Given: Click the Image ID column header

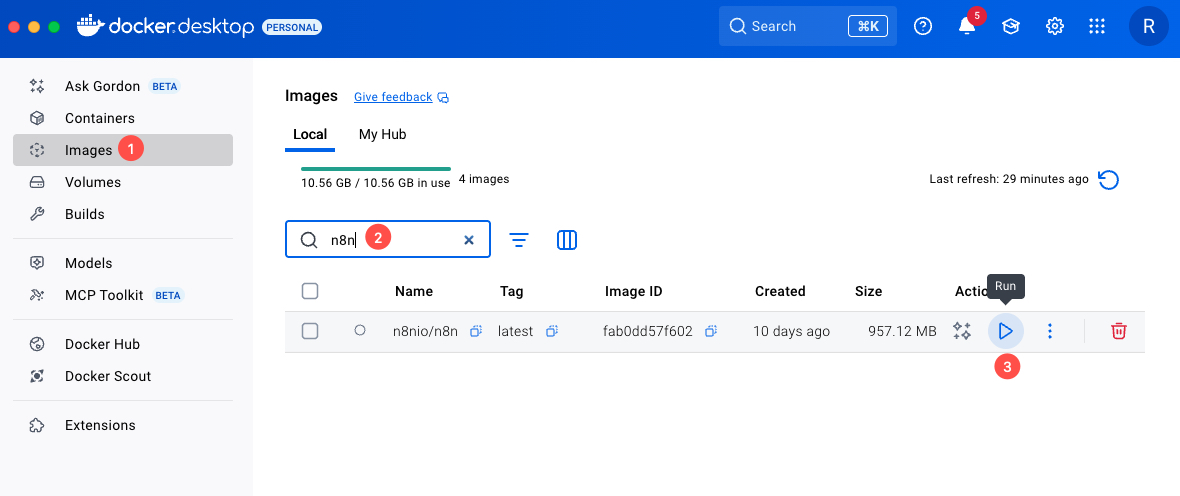Looking at the screenshot, I should point(634,291).
